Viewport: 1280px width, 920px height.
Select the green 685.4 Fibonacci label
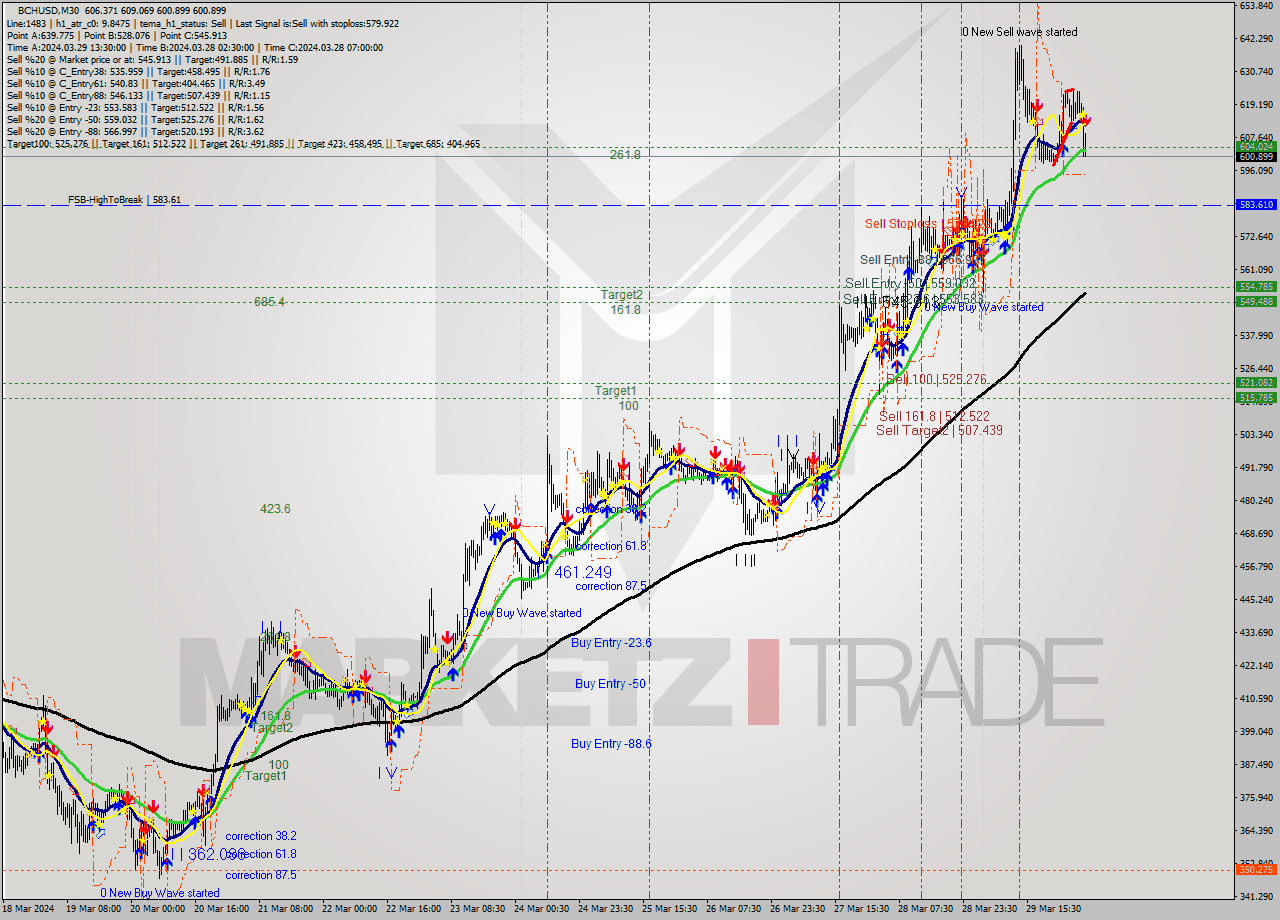click(269, 301)
